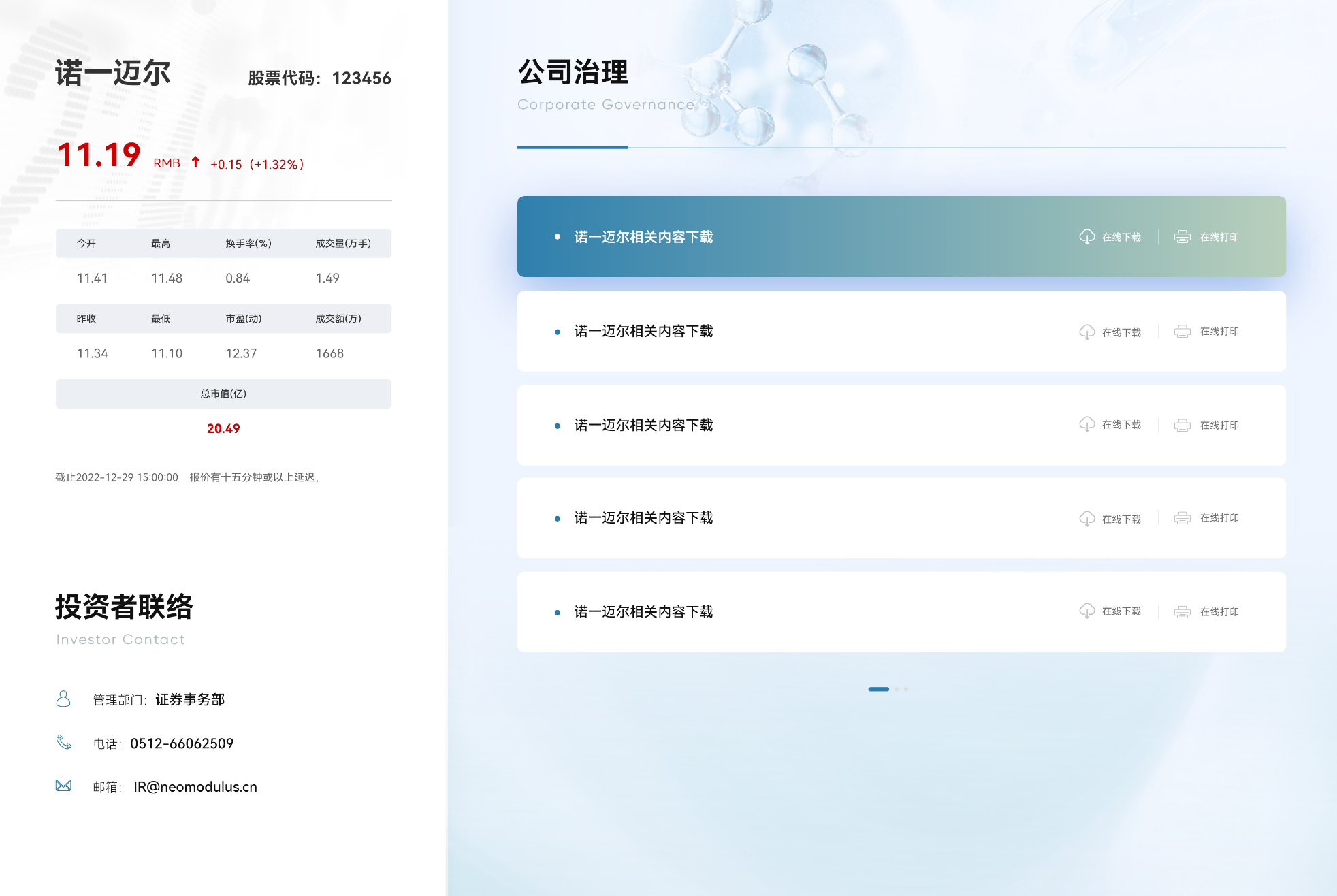Click the market cap value 20.49
The height and width of the screenshot is (896, 1337).
tap(223, 428)
